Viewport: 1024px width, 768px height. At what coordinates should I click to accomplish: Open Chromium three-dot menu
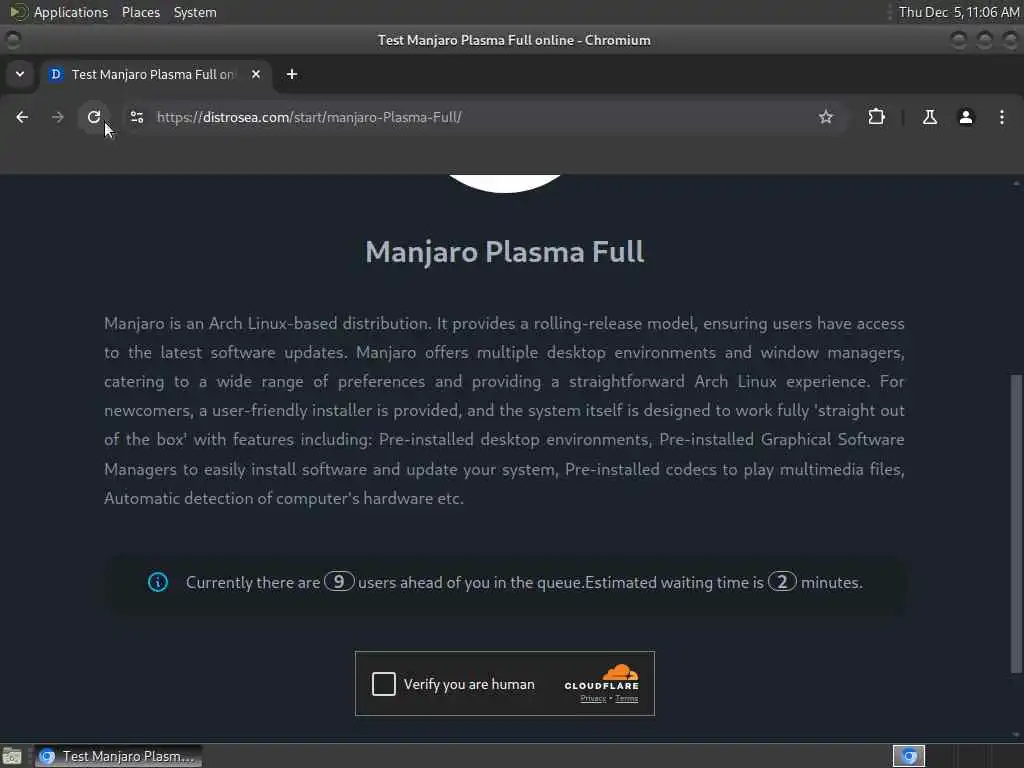point(1002,117)
